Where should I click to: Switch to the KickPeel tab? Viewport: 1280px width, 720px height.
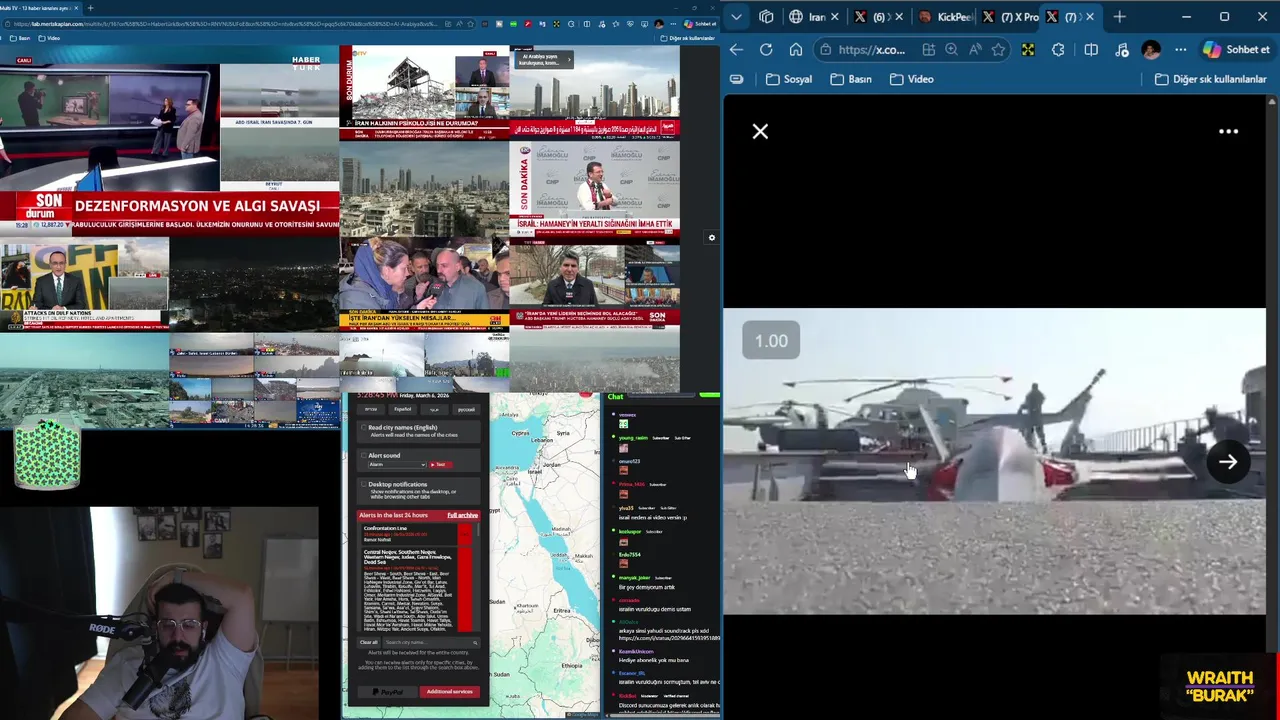[x=944, y=16]
